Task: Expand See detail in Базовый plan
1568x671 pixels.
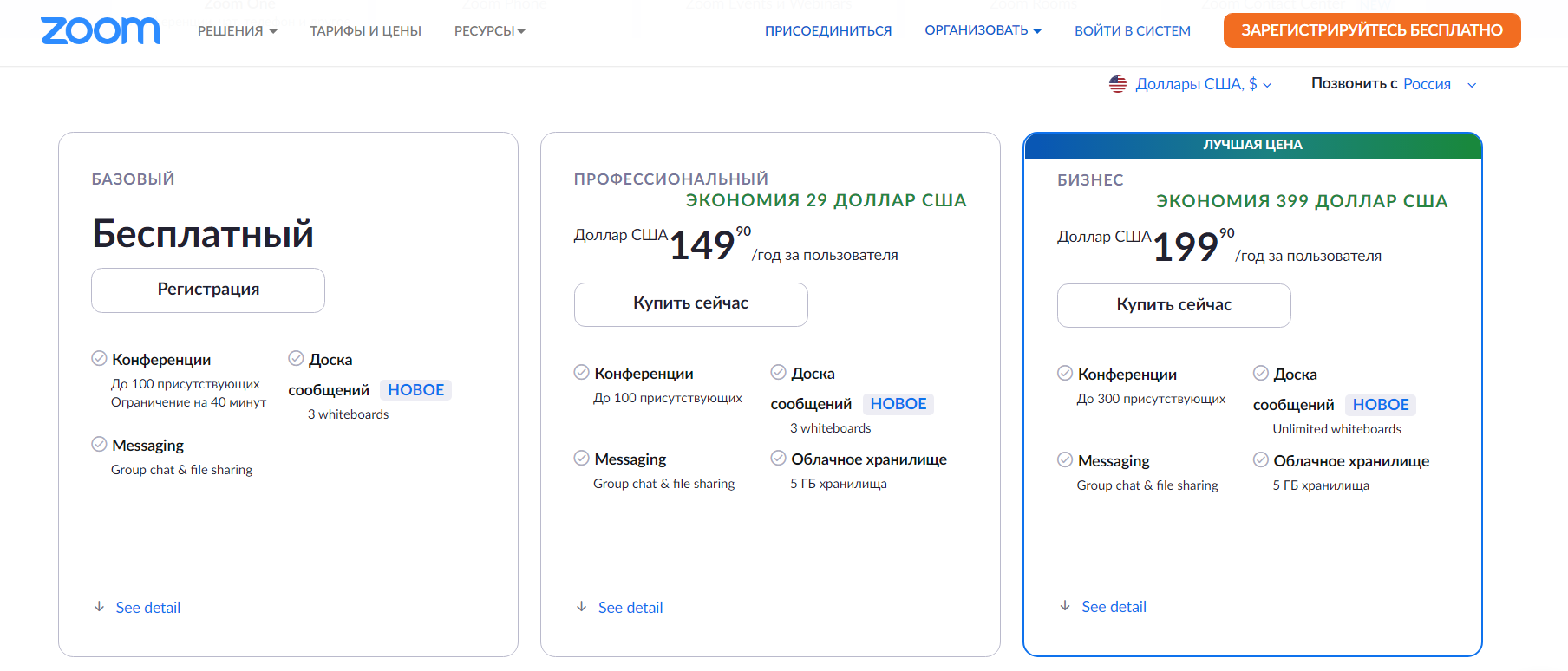Action: coord(148,608)
